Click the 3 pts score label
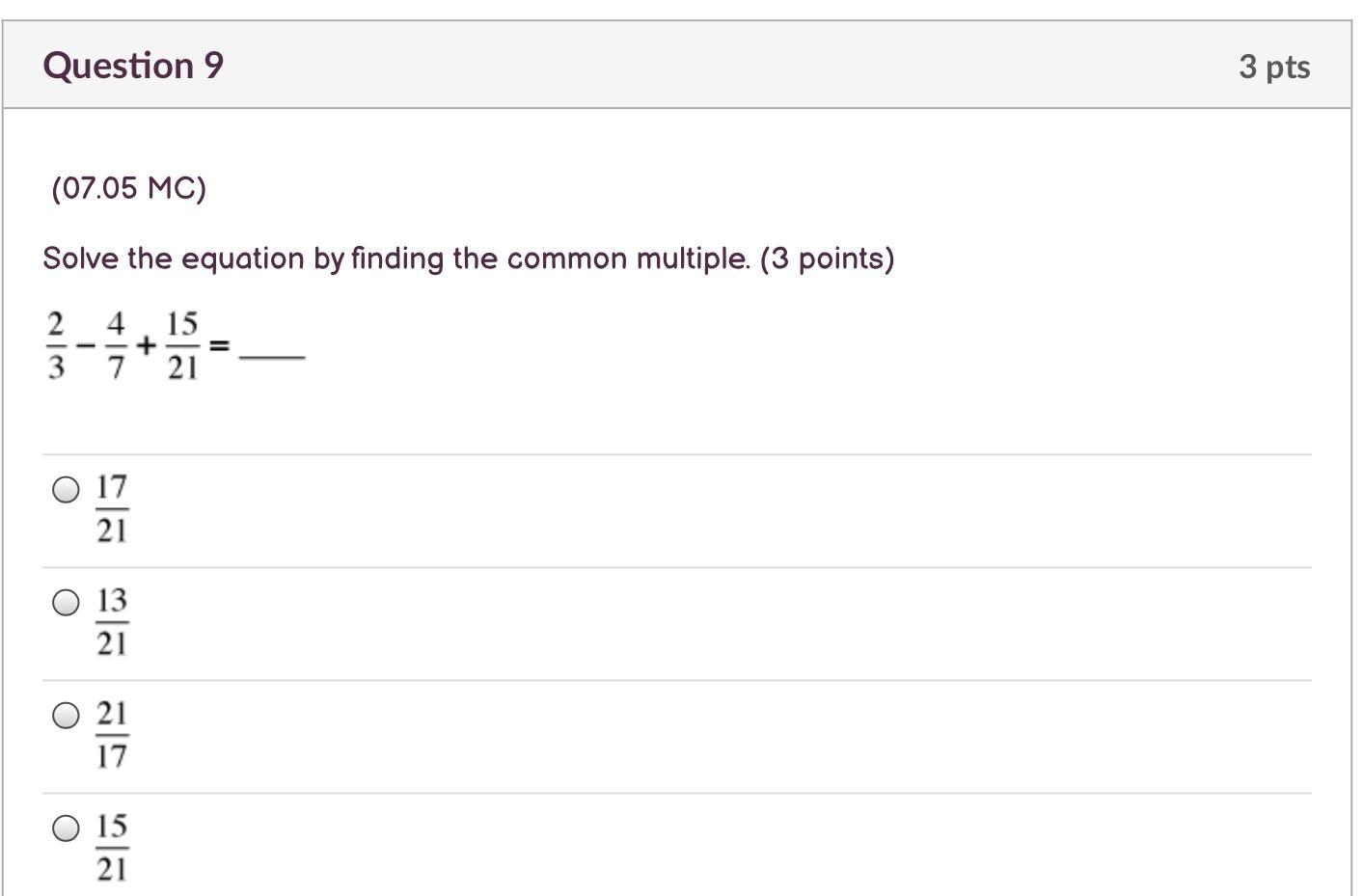 (1273, 67)
